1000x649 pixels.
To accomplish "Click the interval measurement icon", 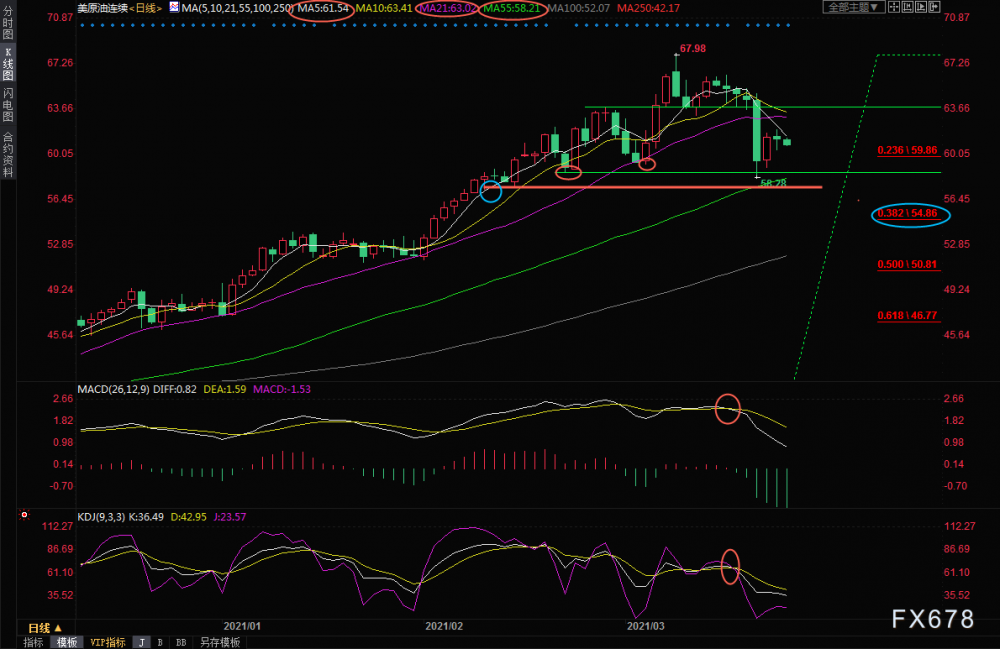I will (908, 7).
